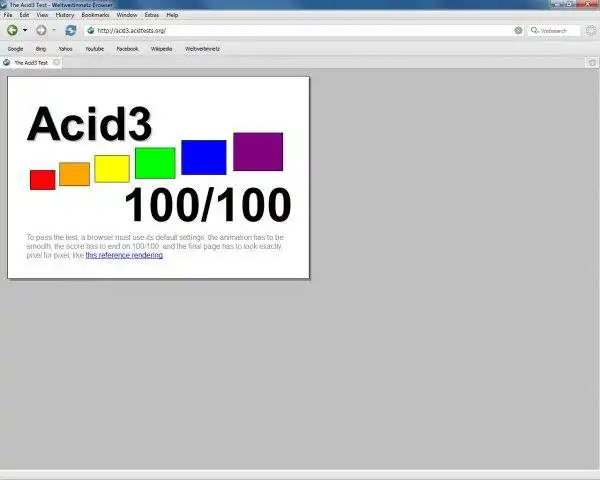Open the Window menu
This screenshot has height=480, width=600.
pos(127,15)
